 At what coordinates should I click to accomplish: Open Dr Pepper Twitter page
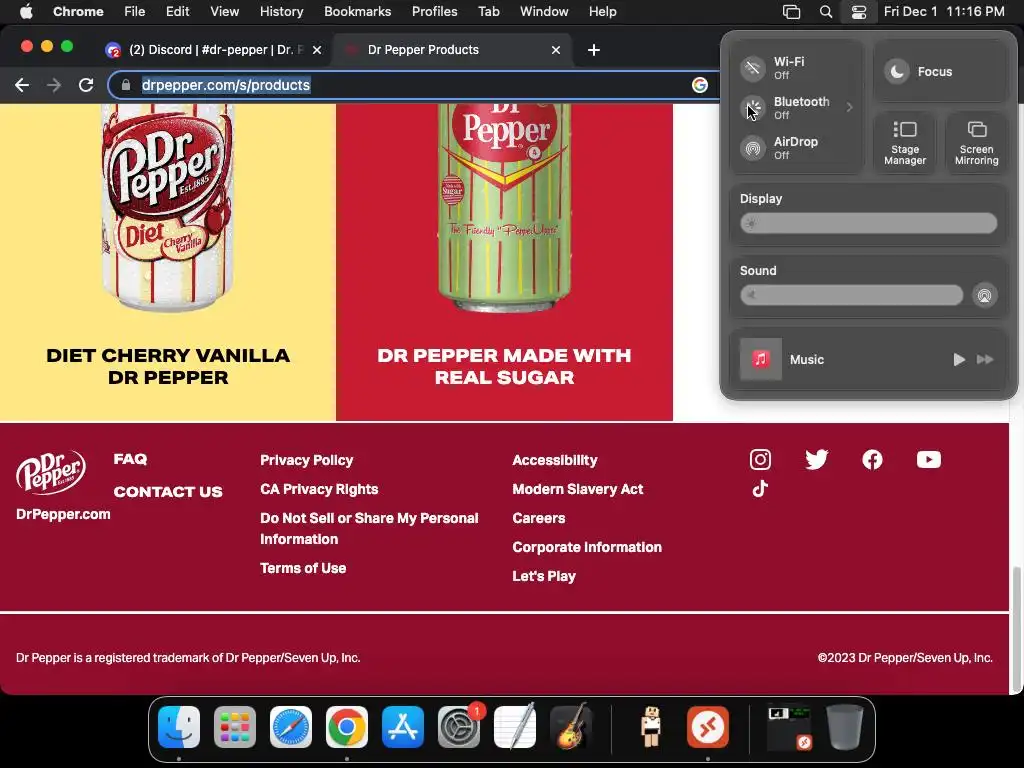816,460
